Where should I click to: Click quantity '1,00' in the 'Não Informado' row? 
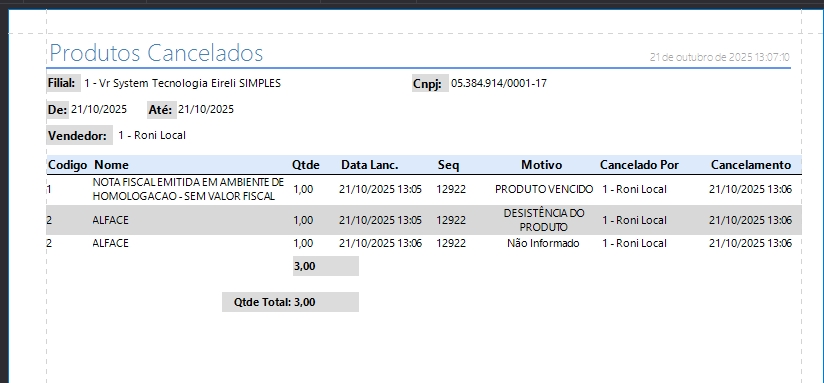[303, 243]
